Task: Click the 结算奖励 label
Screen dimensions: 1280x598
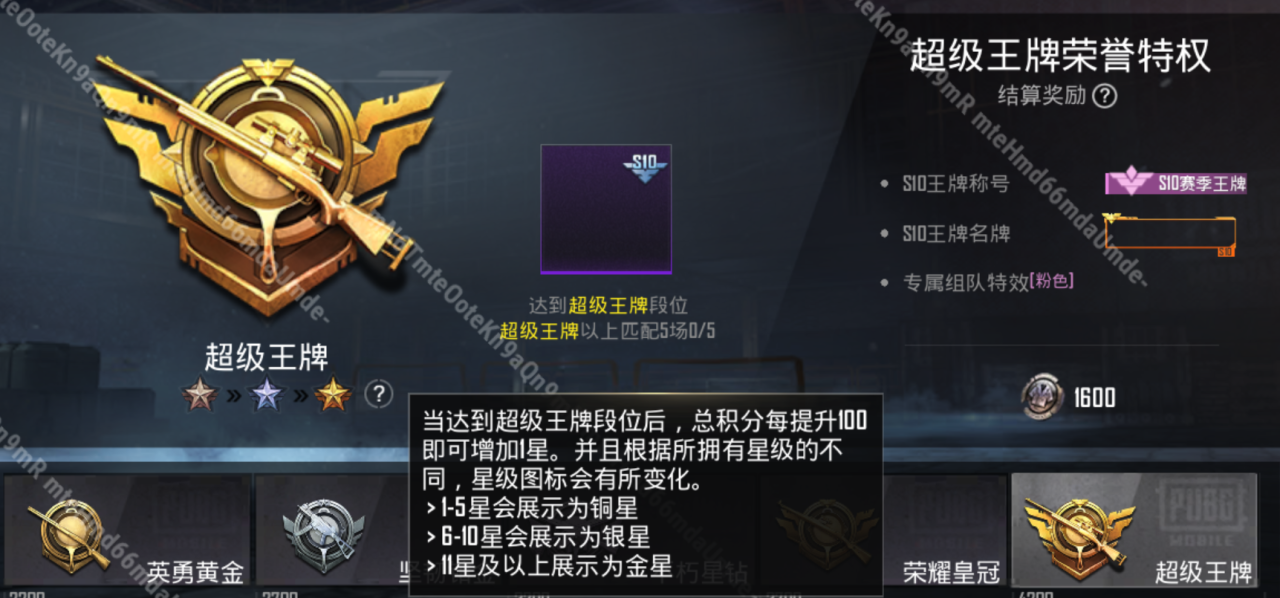Action: pos(1041,96)
